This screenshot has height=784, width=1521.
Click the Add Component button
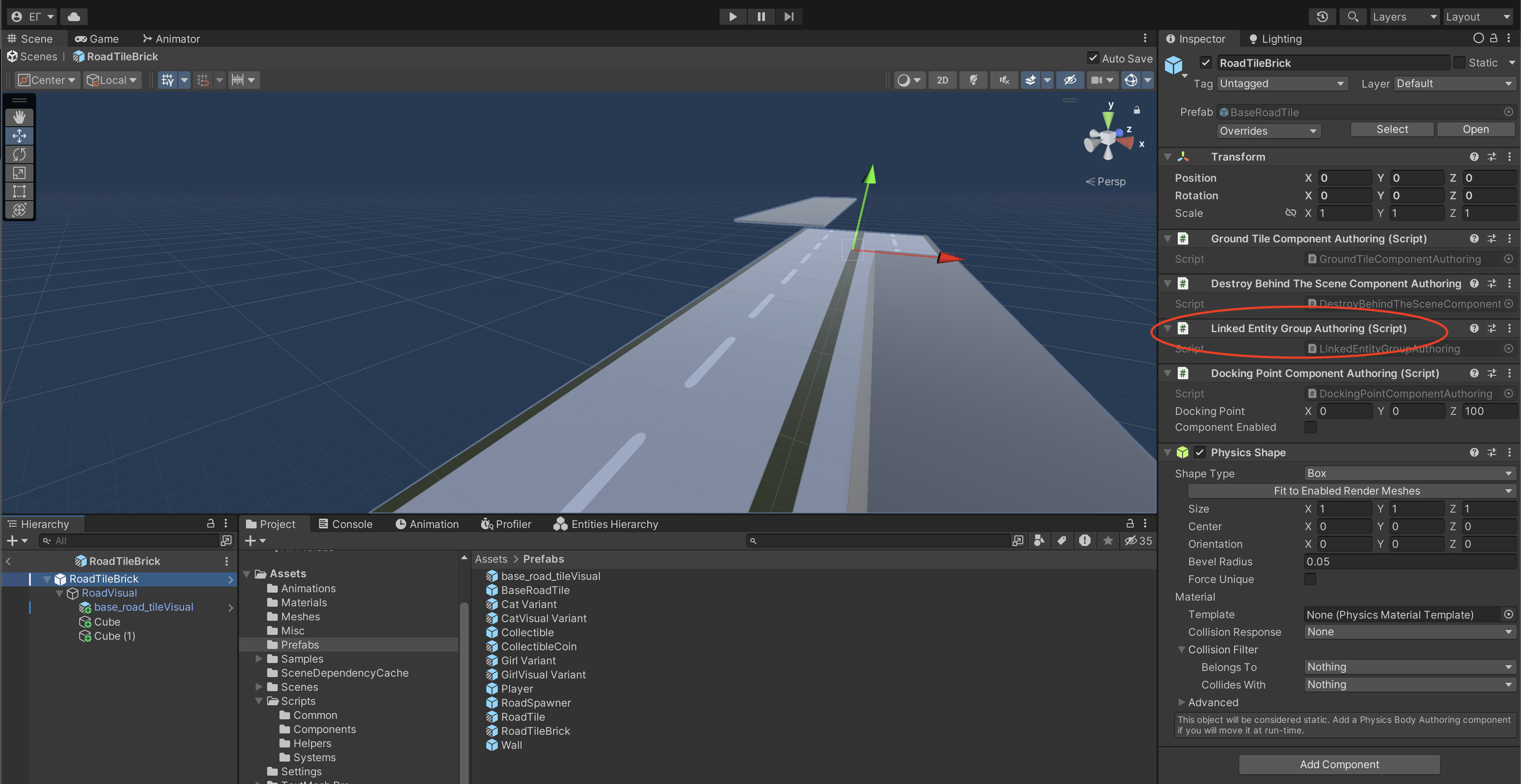[x=1339, y=764]
